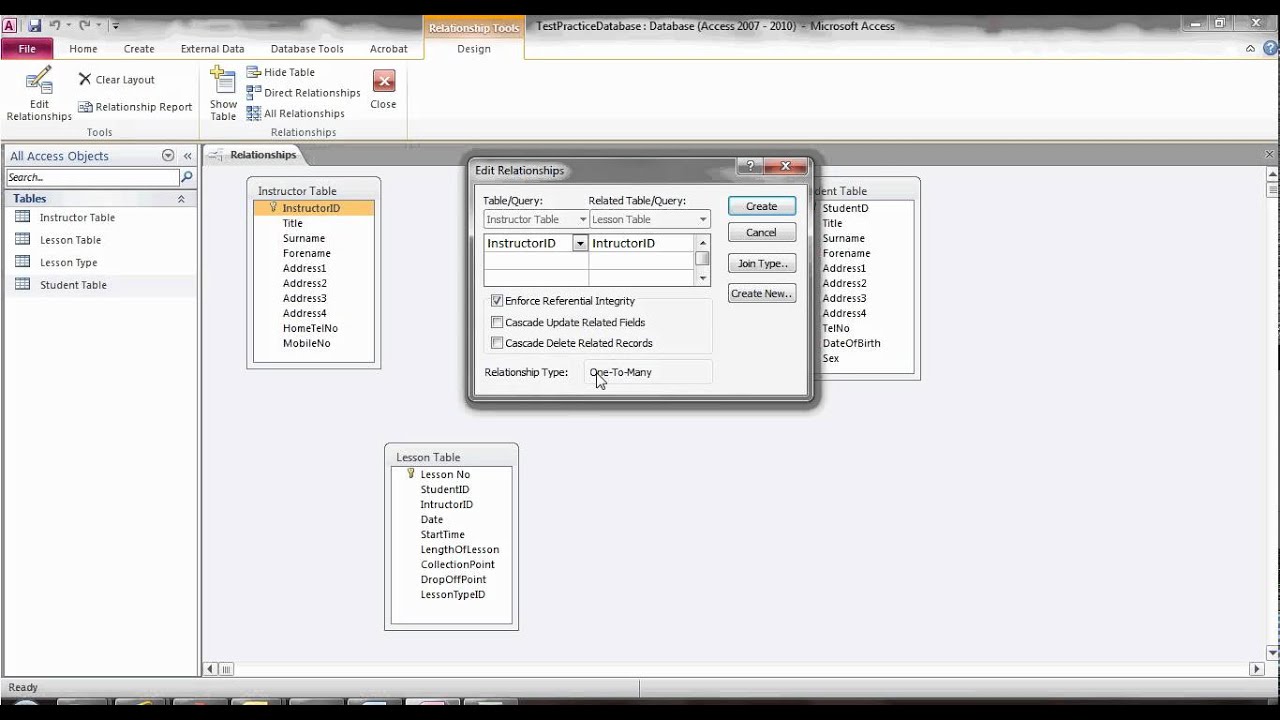This screenshot has height=720, width=1280.
Task: Collapse the Tables group
Action: 181,199
